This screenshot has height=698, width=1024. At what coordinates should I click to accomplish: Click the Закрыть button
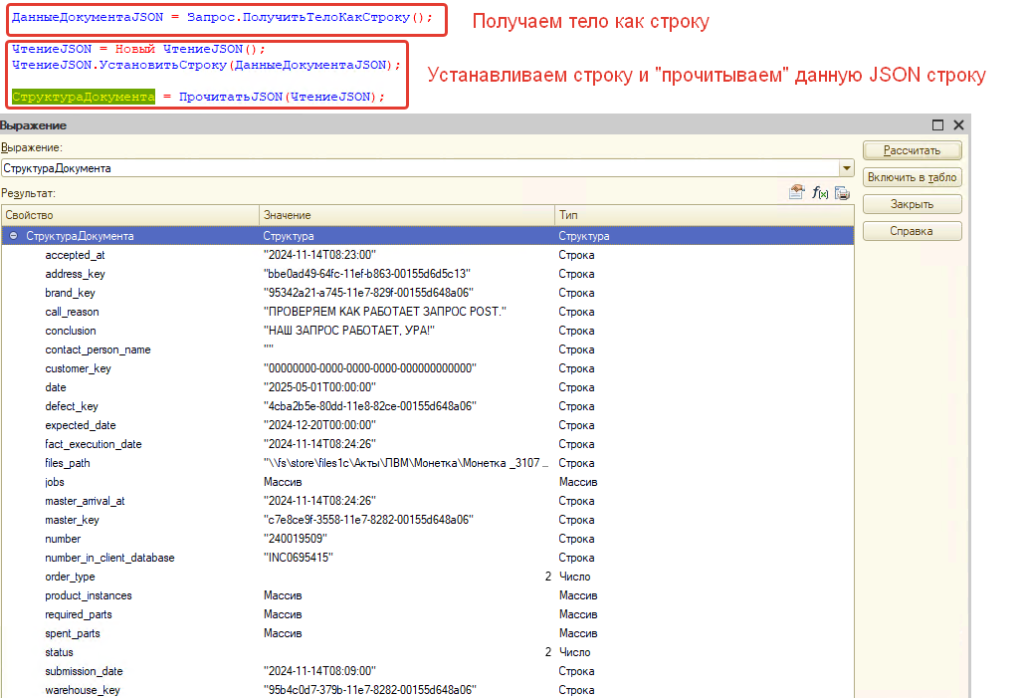(911, 204)
